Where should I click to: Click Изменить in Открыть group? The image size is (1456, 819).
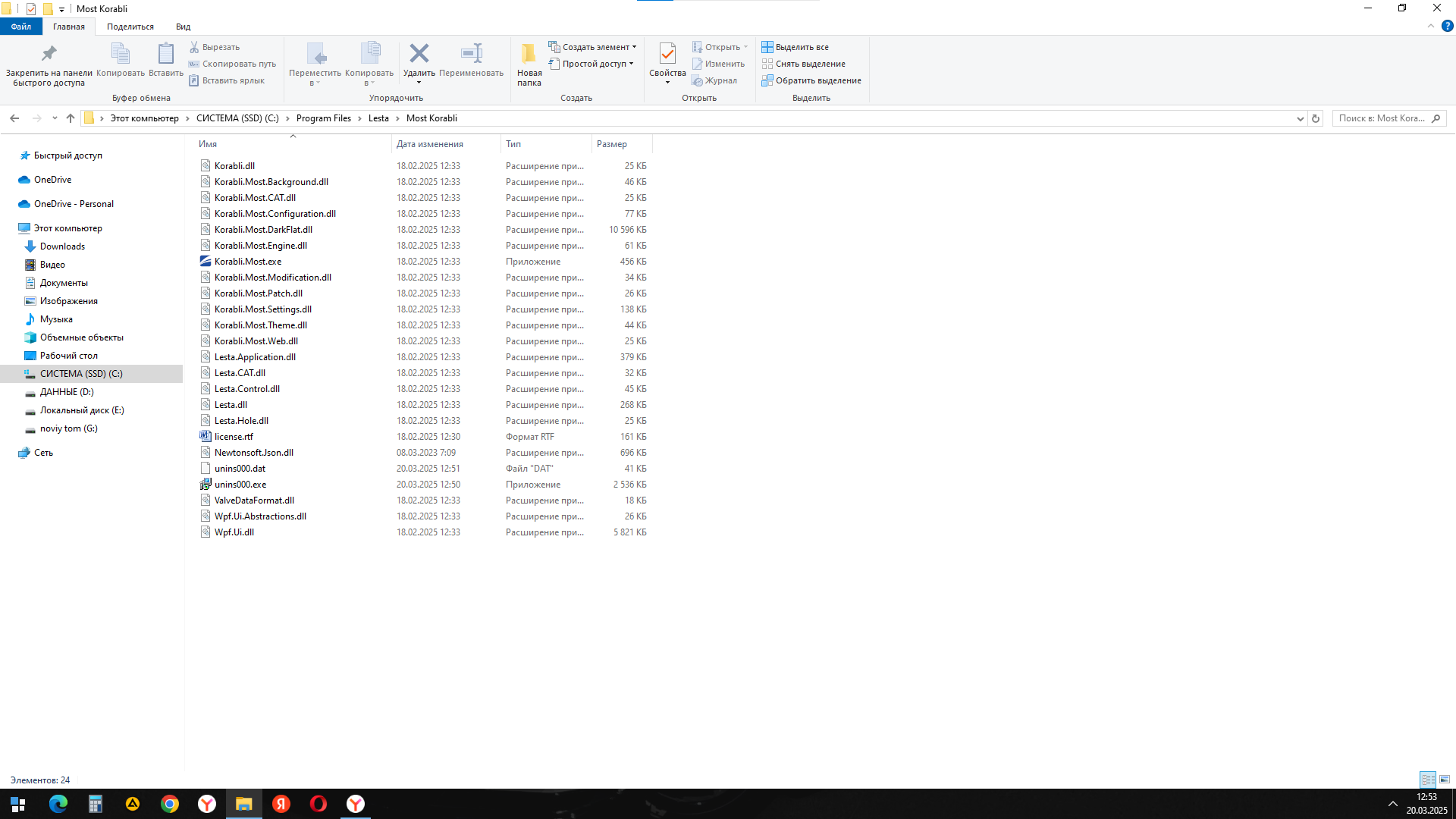click(x=718, y=64)
